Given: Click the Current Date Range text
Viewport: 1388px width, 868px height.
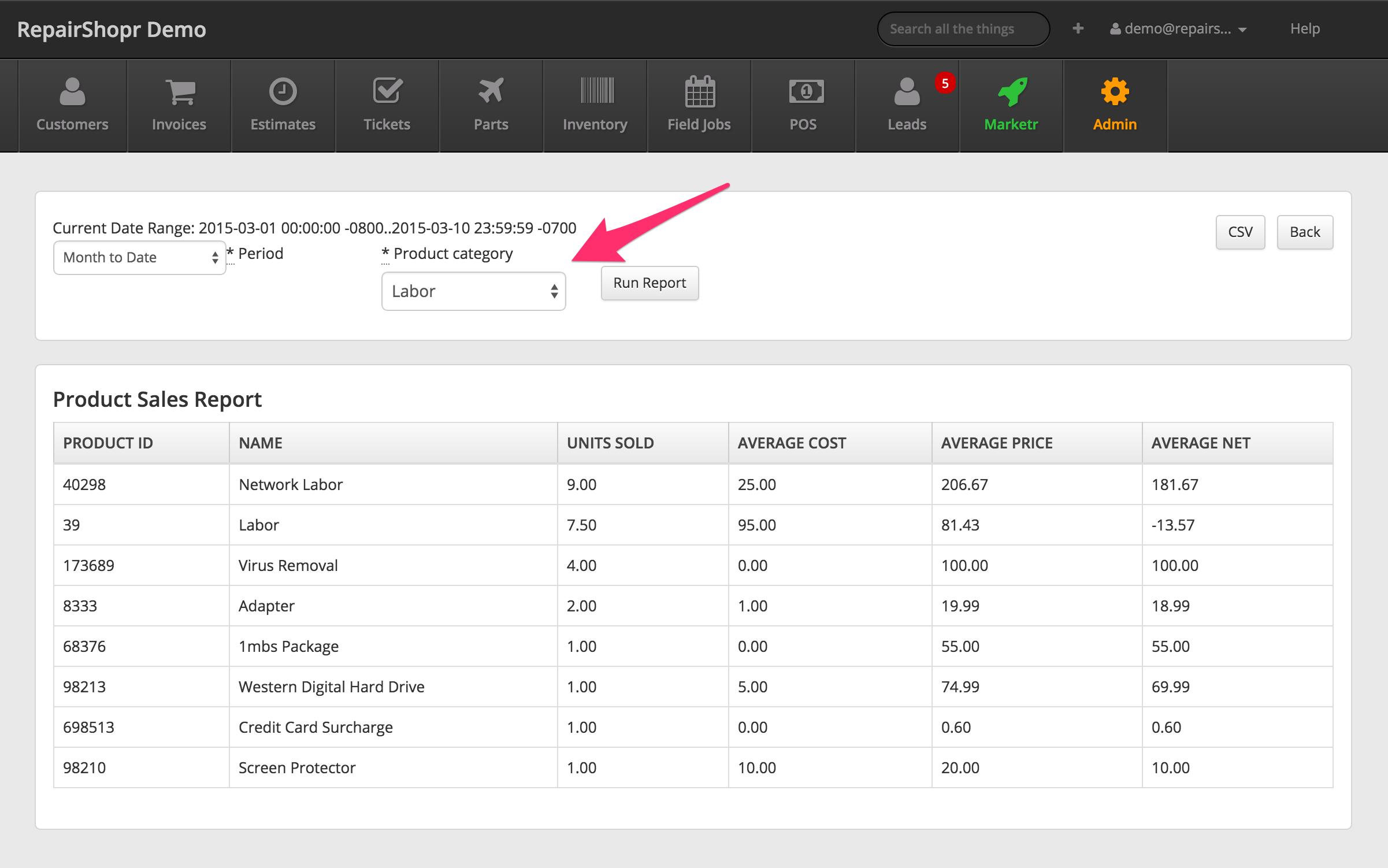Looking at the screenshot, I should tap(314, 228).
